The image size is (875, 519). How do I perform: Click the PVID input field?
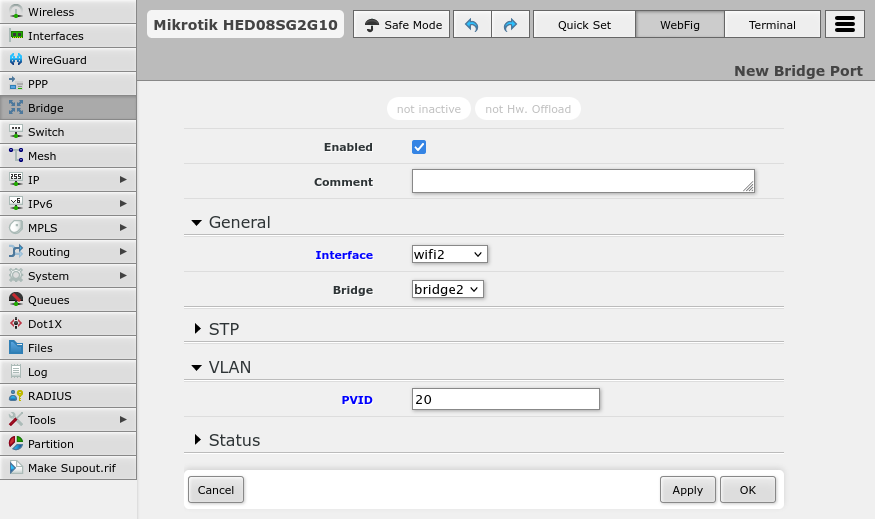pyautogui.click(x=505, y=399)
